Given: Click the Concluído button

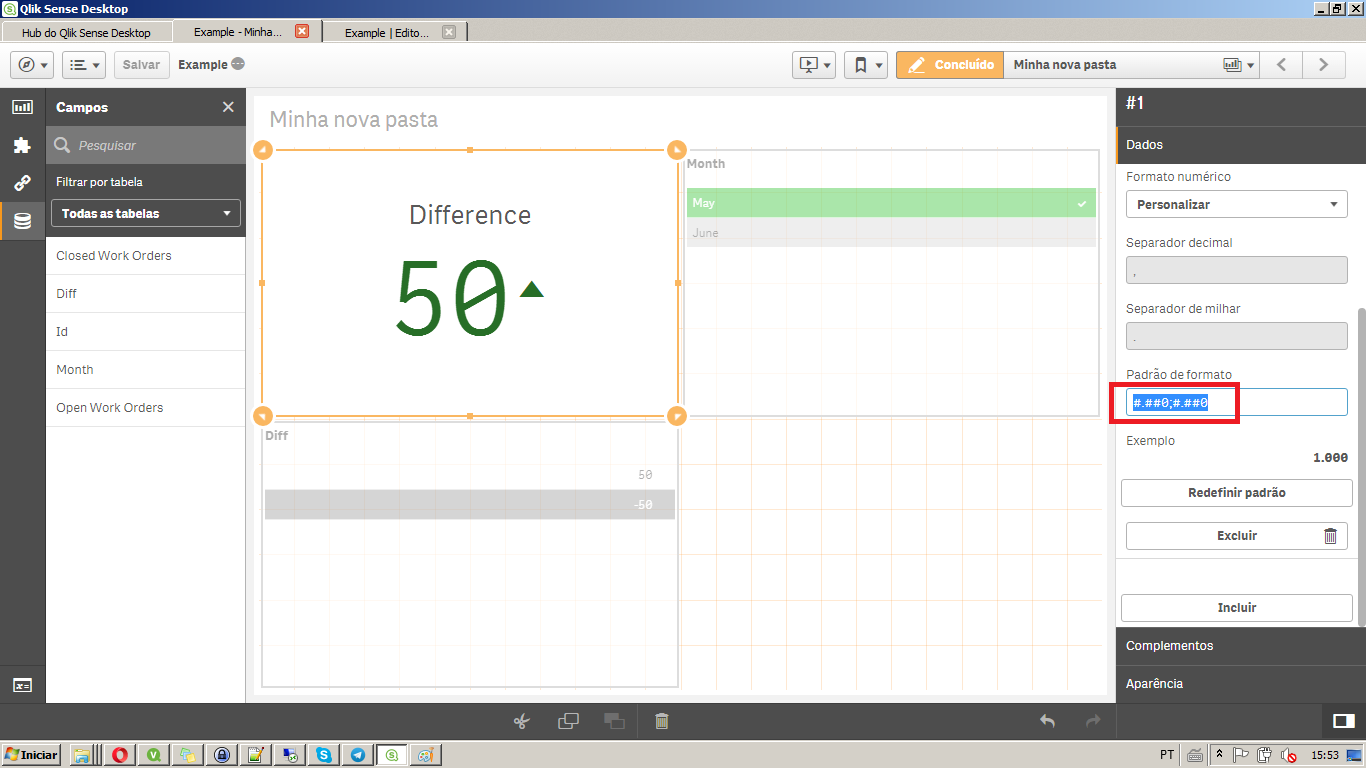Looking at the screenshot, I should pyautogui.click(x=949, y=65).
